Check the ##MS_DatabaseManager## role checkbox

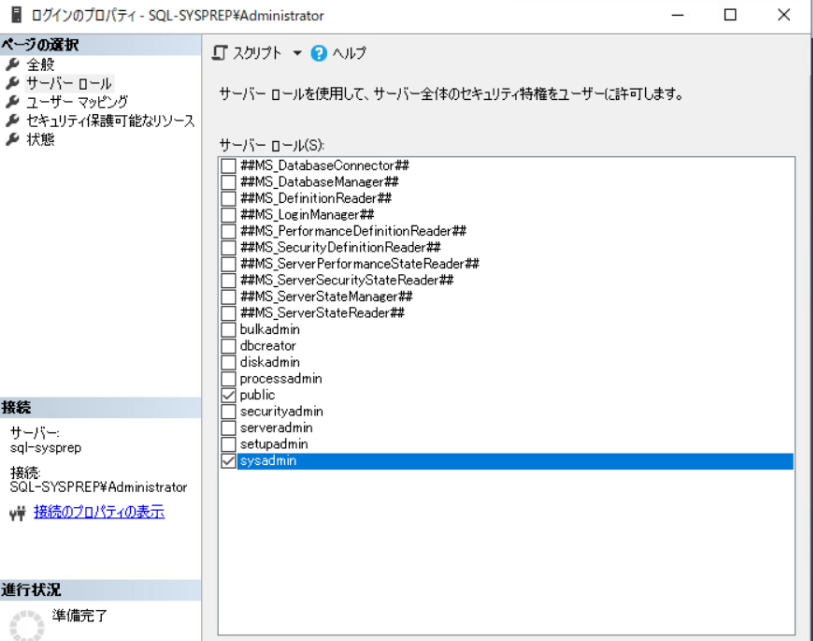pos(228,182)
